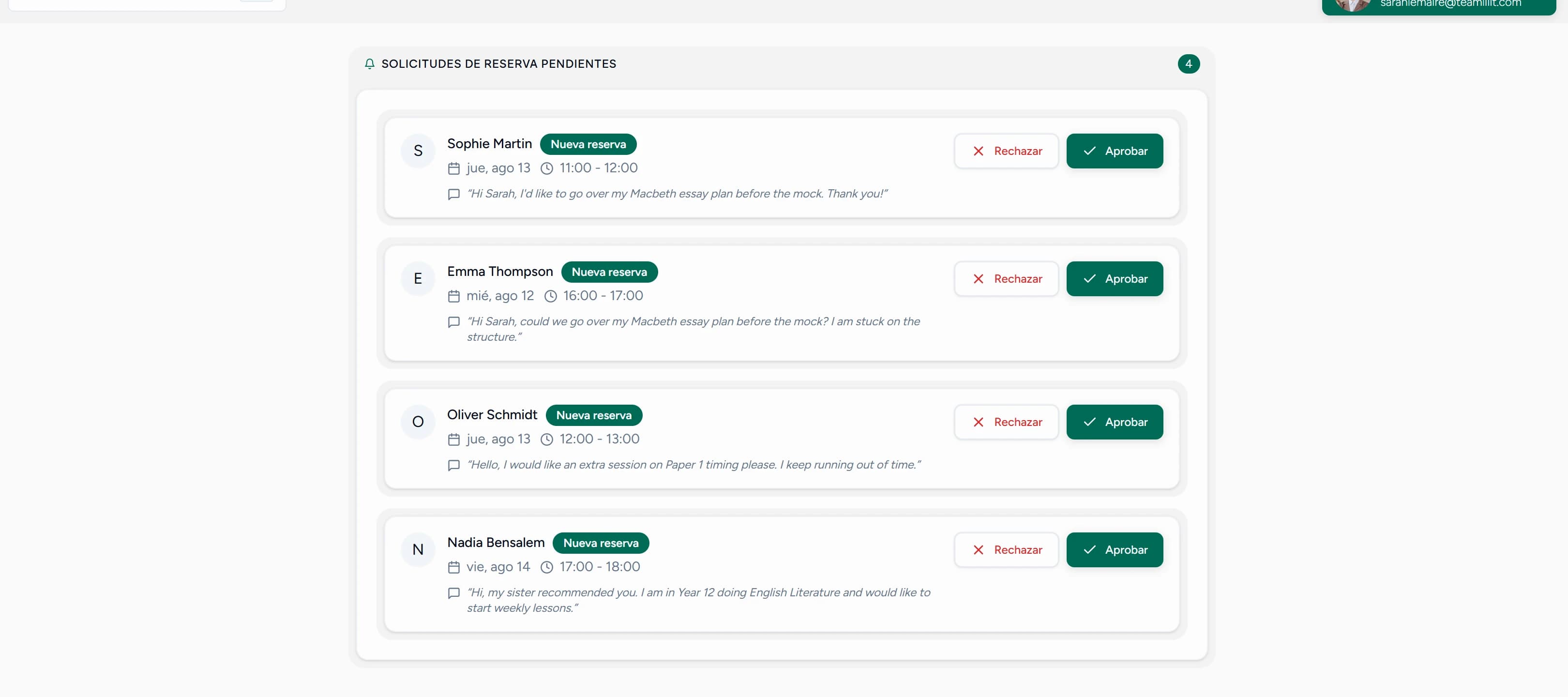Image resolution: width=1568 pixels, height=697 pixels.
Task: Click the date vie, ago 14
Action: (x=498, y=567)
